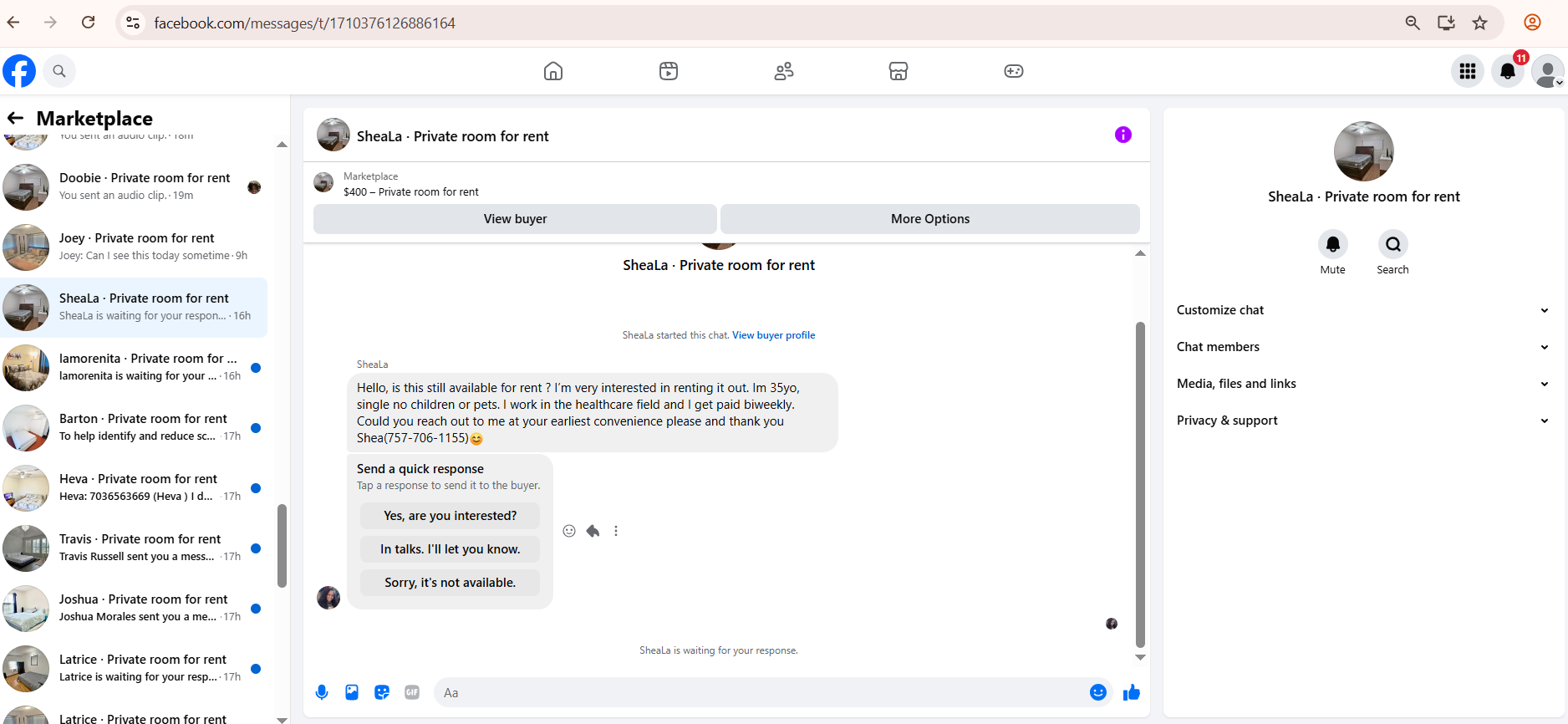
Task: Send 'Yes, are you interested?' quick response
Action: [x=450, y=516]
